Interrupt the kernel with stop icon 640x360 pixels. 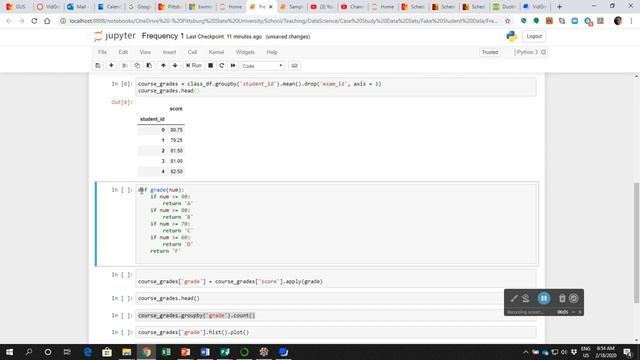[x=211, y=66]
